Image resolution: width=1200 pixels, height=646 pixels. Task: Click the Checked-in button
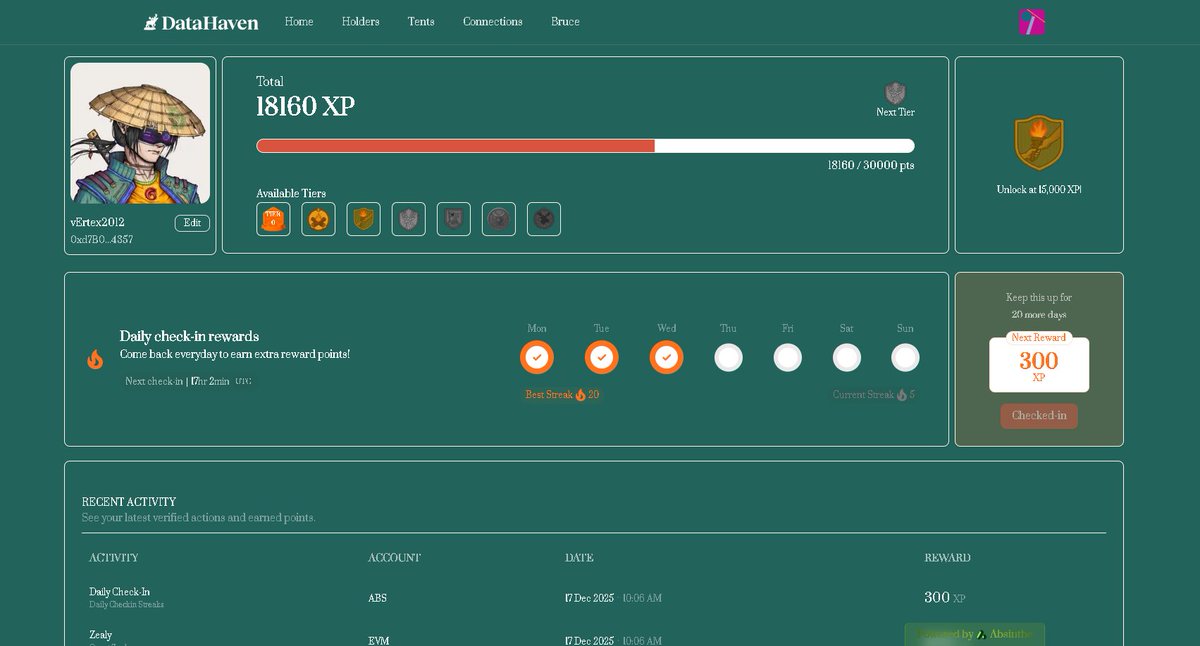click(x=1039, y=416)
